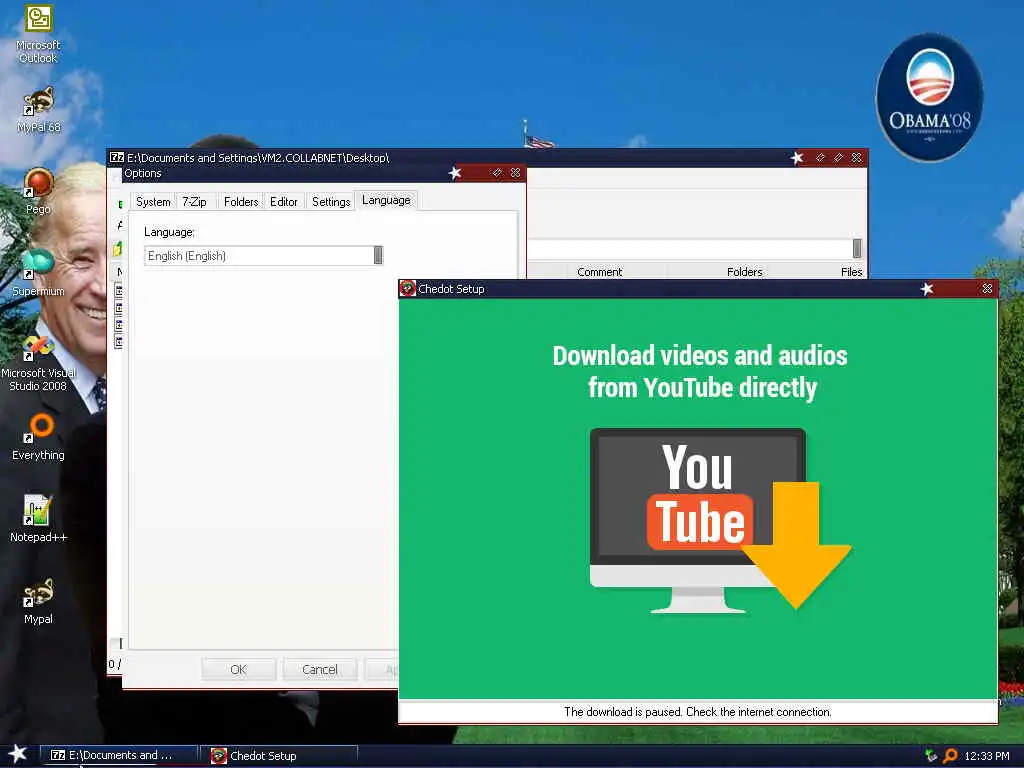Minimize the 7-Zip file manager window
The width and height of the screenshot is (1024, 768).
pyautogui.click(x=820, y=157)
